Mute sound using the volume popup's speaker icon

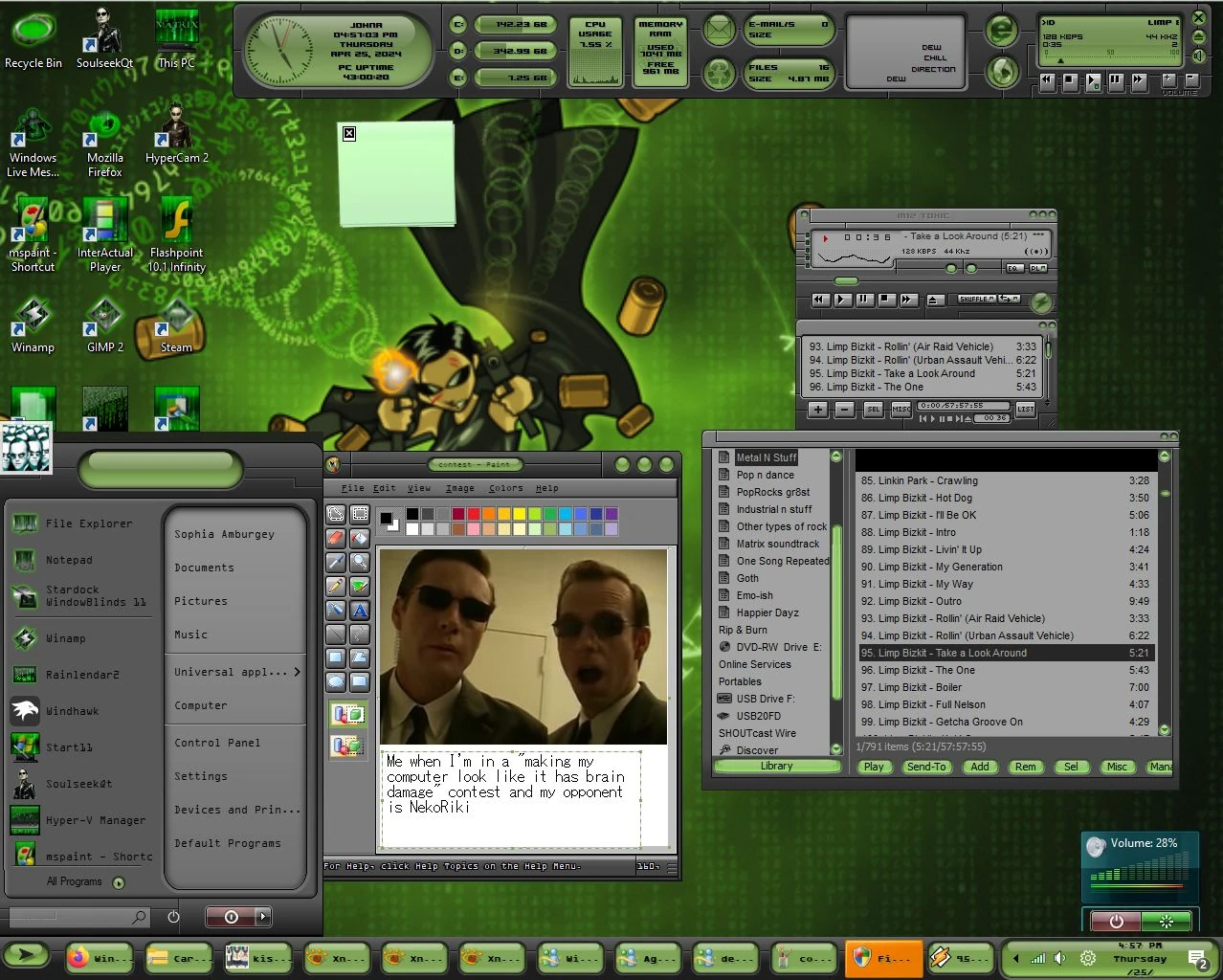[1095, 847]
